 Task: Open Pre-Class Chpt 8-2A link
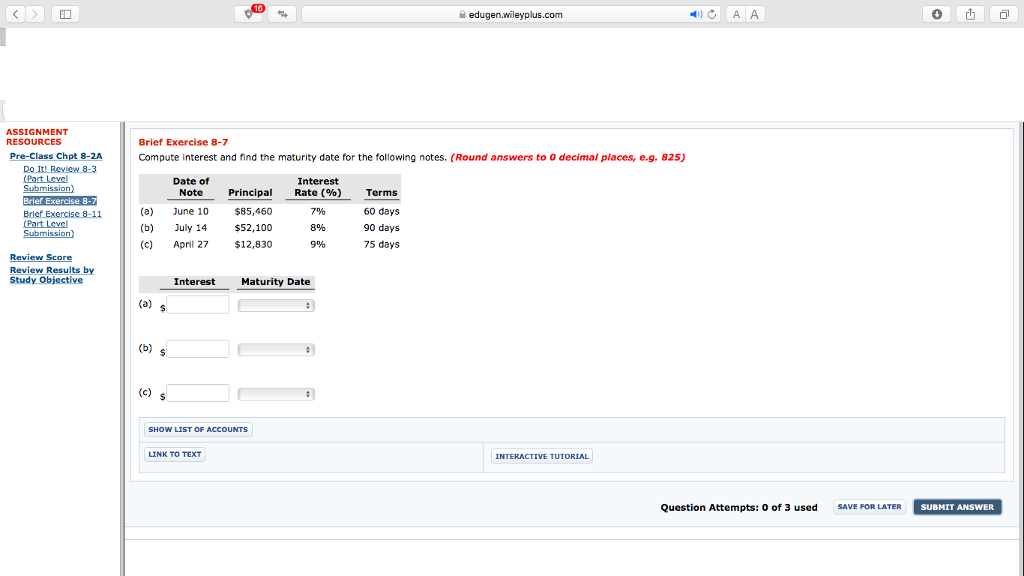pyautogui.click(x=56, y=156)
